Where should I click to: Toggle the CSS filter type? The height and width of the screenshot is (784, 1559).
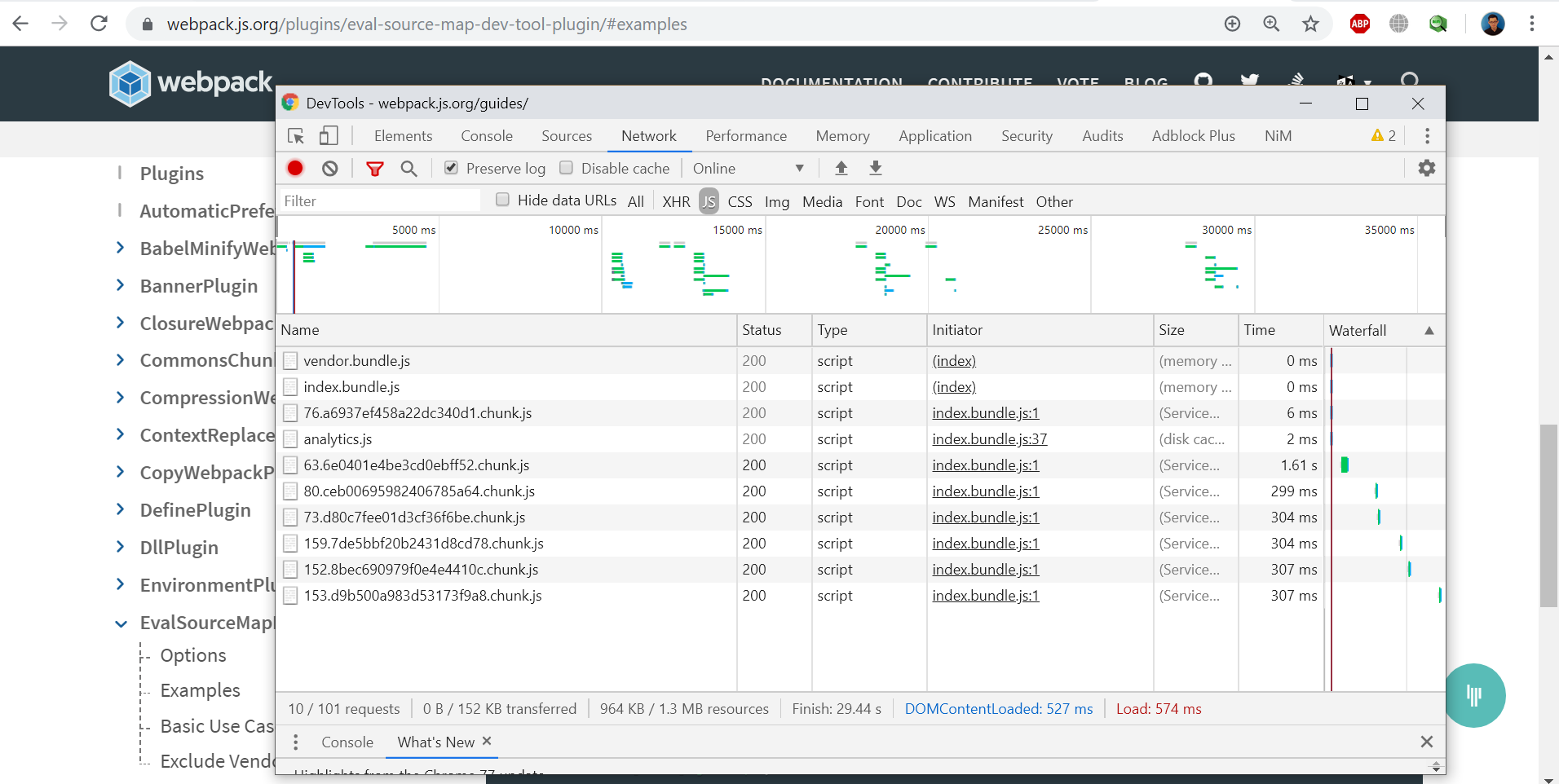click(740, 201)
